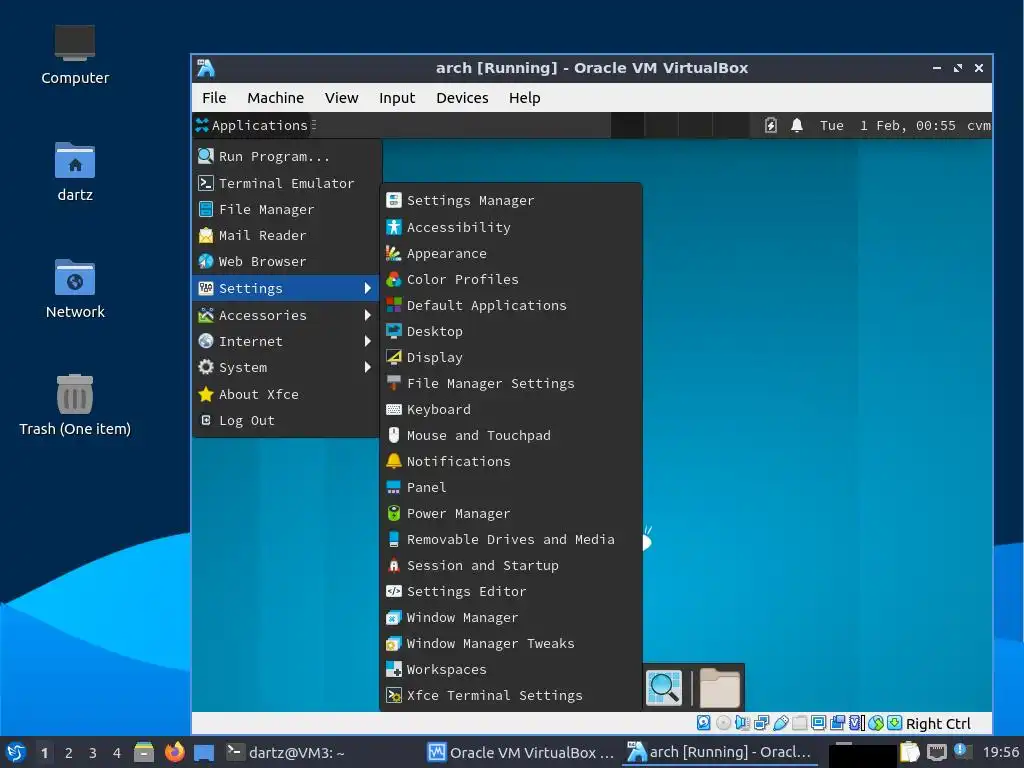Viewport: 1024px width, 768px height.
Task: Open VirtualBox Devices menu
Action: (462, 98)
